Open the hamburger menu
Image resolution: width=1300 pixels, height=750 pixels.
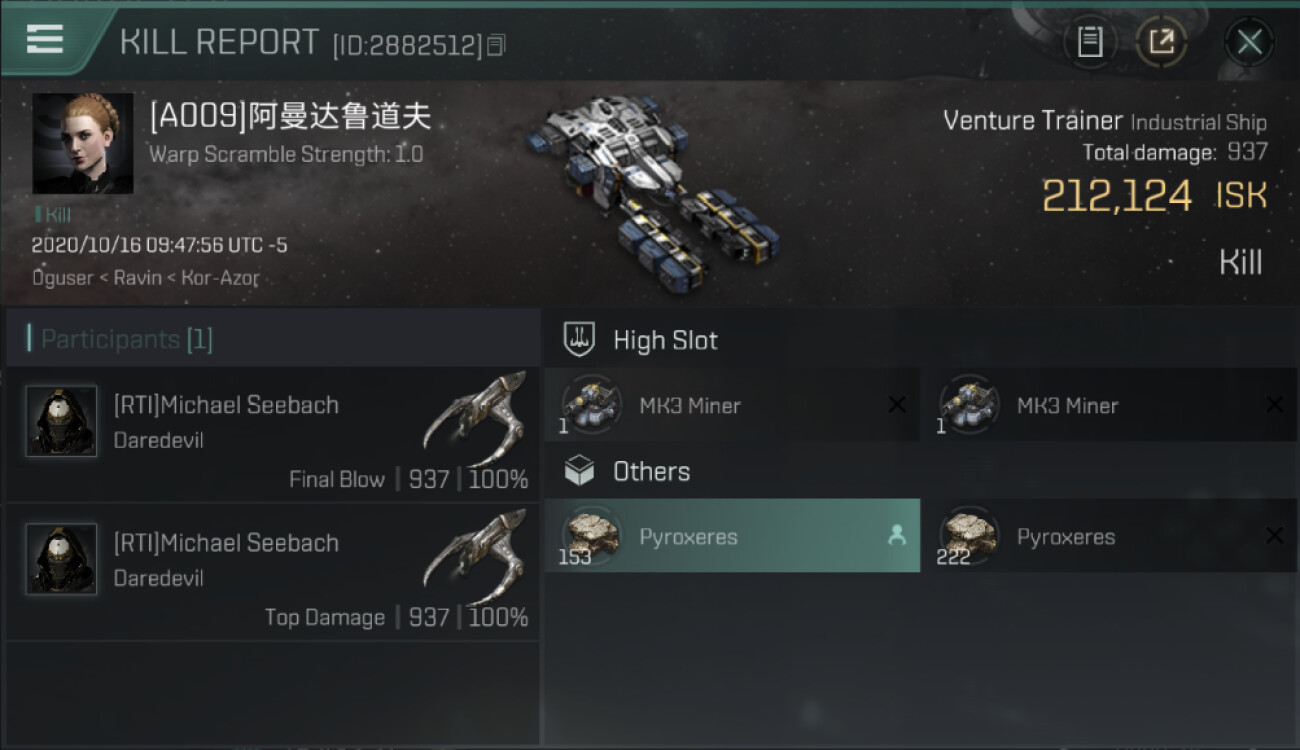click(45, 40)
